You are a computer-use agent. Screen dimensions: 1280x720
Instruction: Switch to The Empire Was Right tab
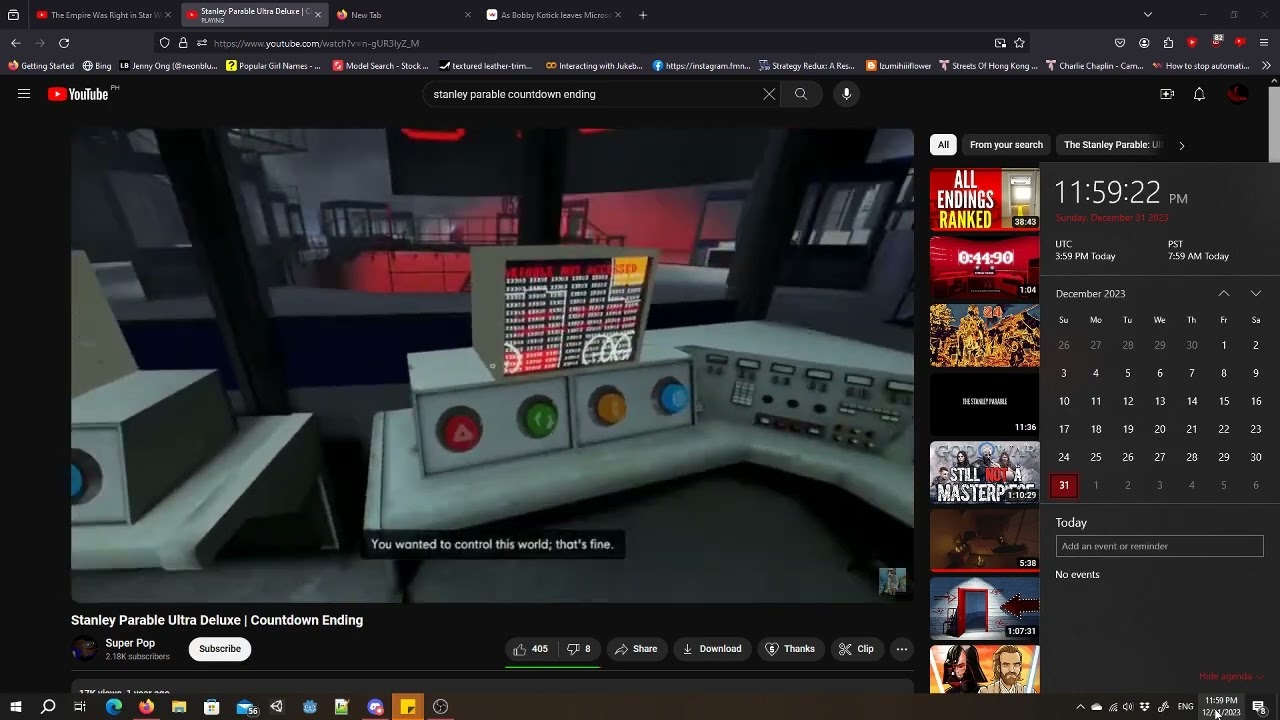pyautogui.click(x=104, y=15)
